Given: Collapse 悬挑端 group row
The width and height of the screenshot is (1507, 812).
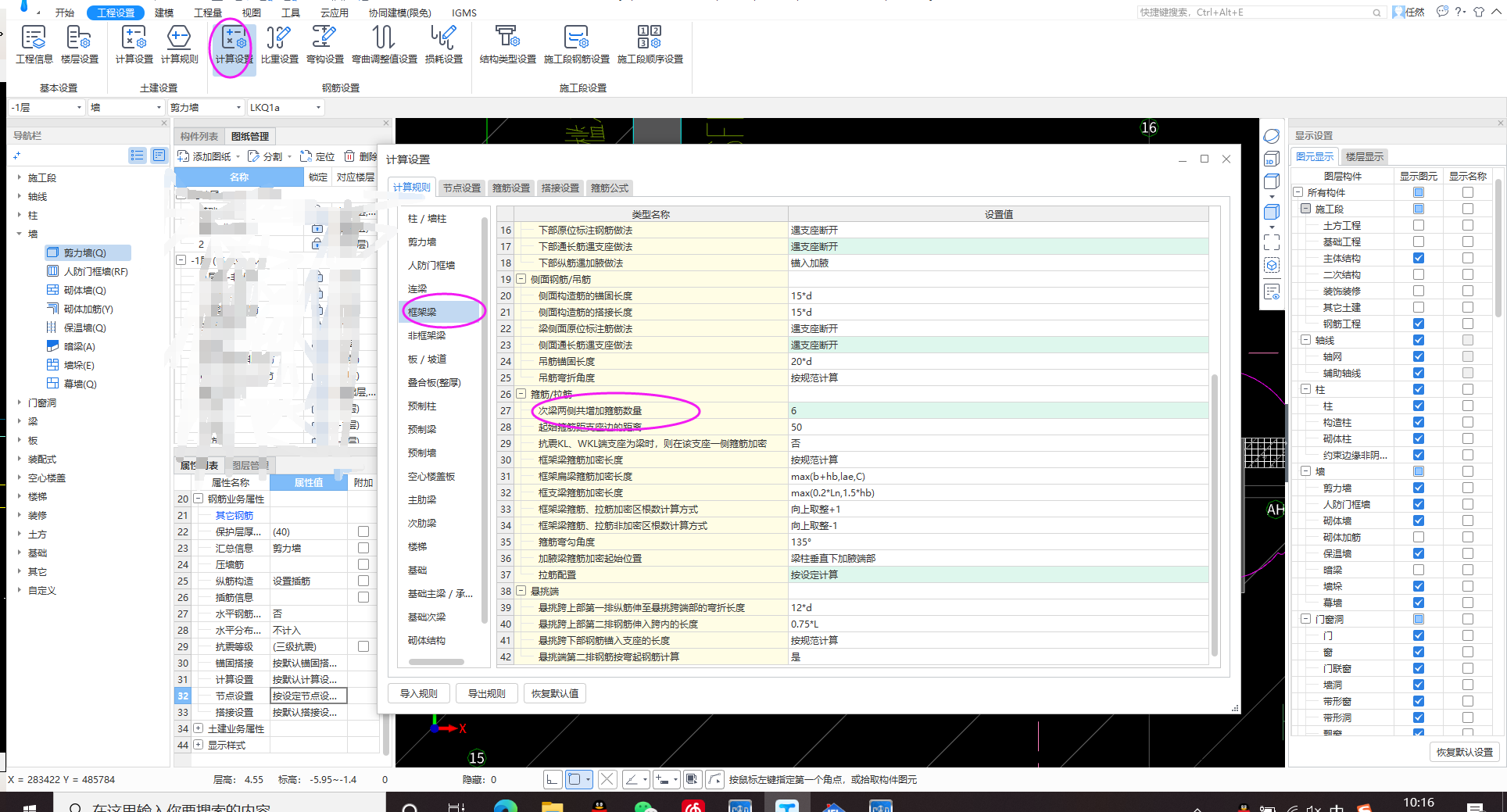Looking at the screenshot, I should (x=521, y=591).
